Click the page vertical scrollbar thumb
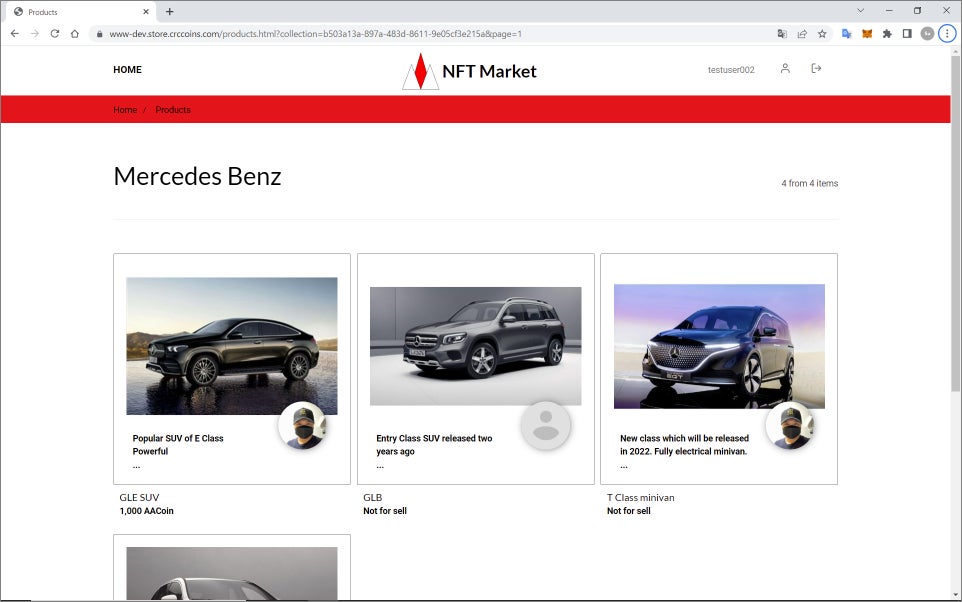This screenshot has height=602, width=962. 955,224
